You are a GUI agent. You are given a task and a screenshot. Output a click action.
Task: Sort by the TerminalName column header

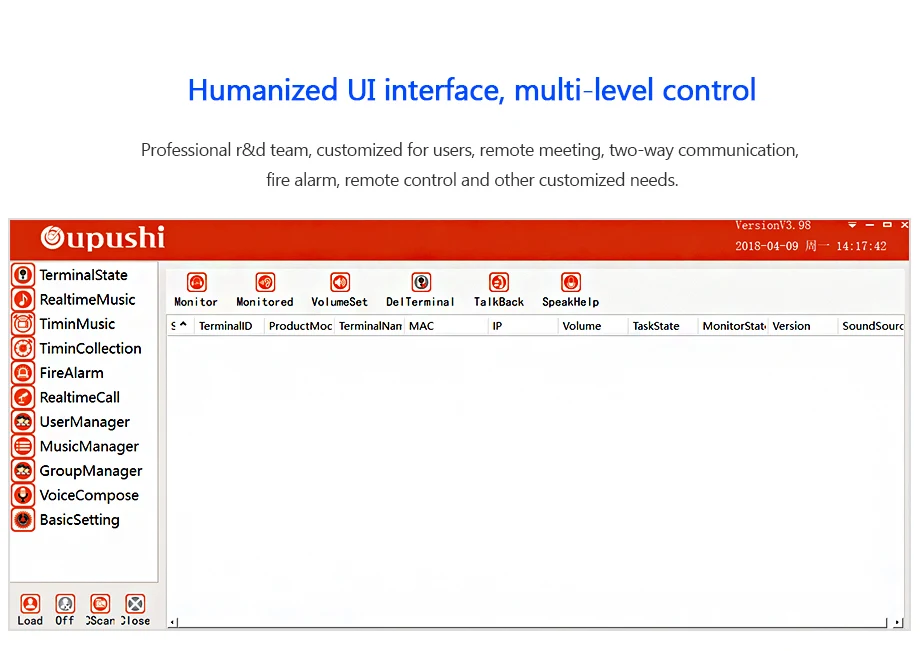point(370,326)
